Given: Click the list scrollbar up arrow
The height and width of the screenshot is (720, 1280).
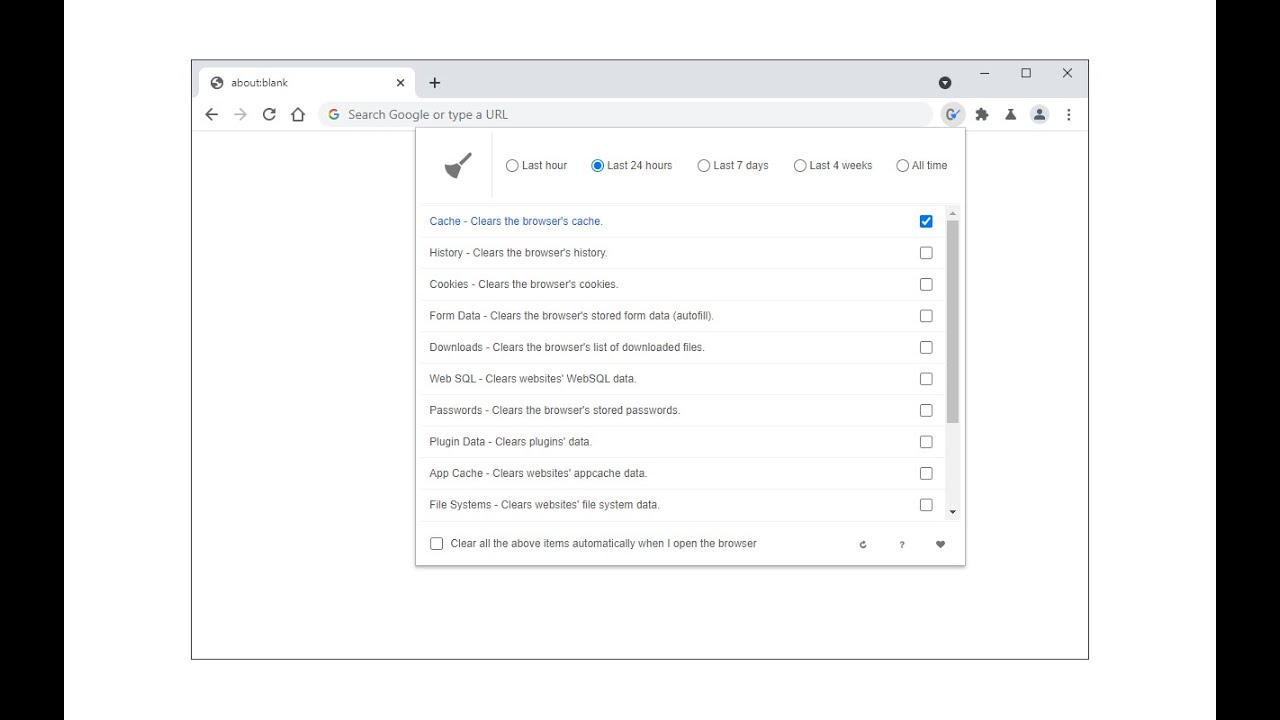Looking at the screenshot, I should 952,213.
